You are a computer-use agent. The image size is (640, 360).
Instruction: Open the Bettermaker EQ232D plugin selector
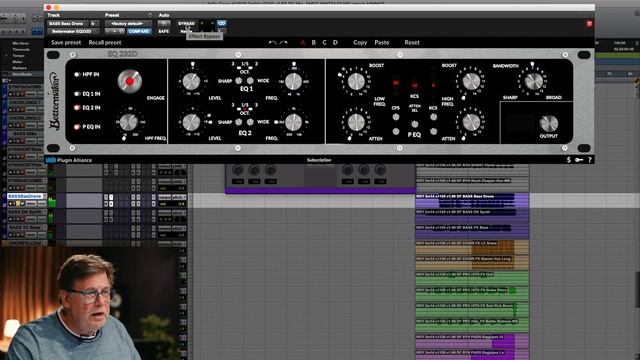click(x=73, y=31)
